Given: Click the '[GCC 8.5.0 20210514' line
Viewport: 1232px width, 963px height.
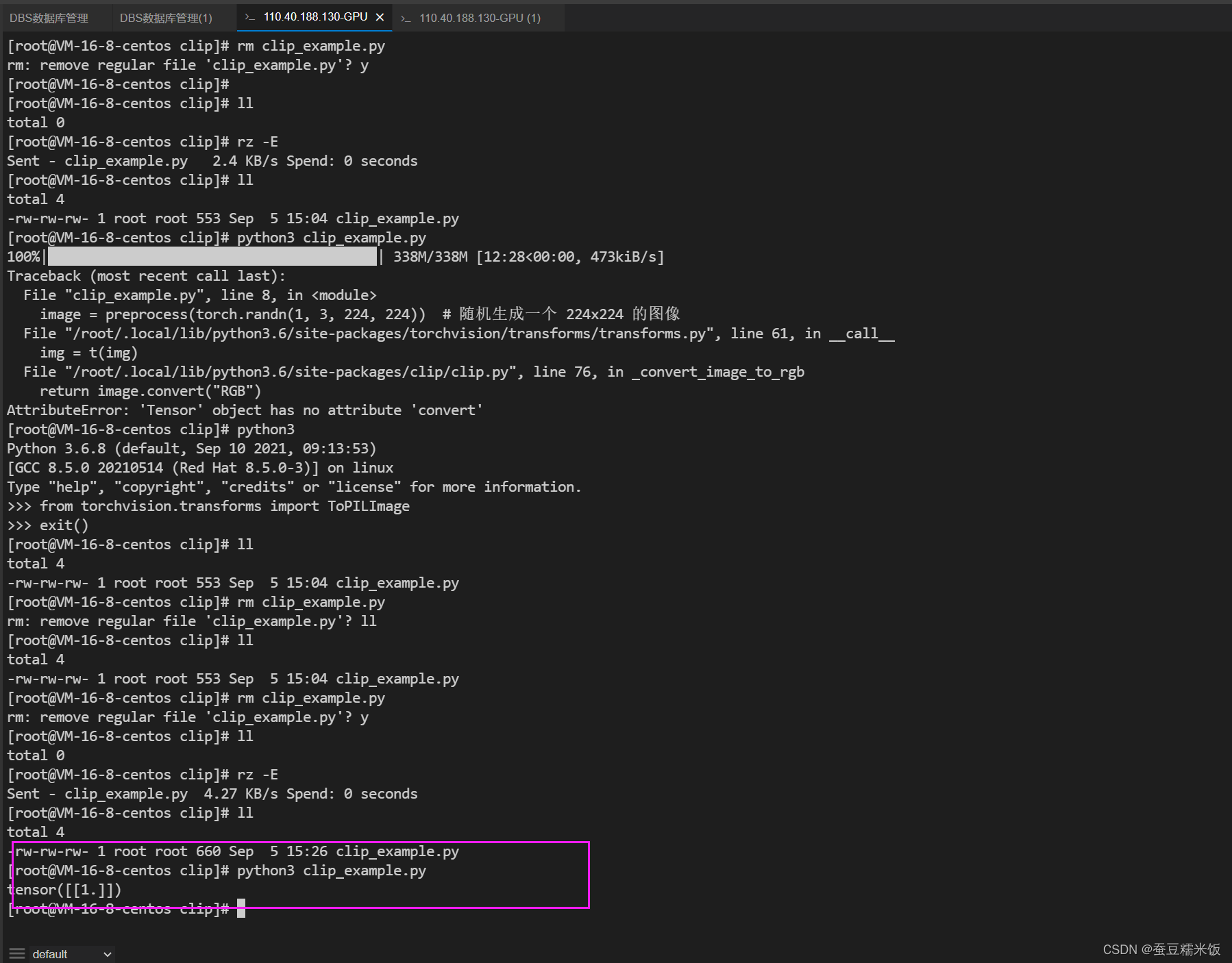Looking at the screenshot, I should 200,468.
